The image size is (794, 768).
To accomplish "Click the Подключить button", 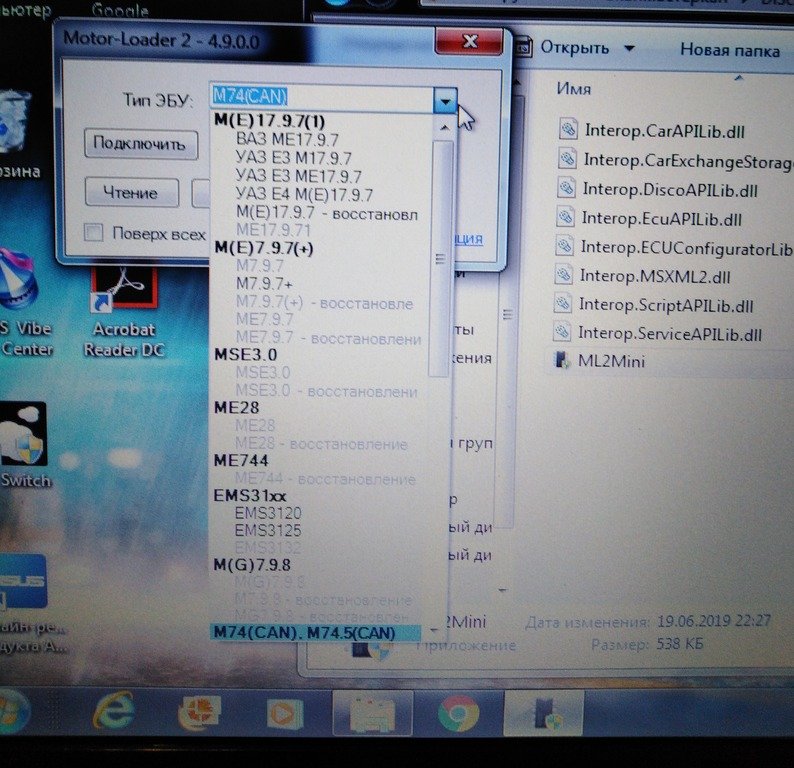I will tap(141, 144).
